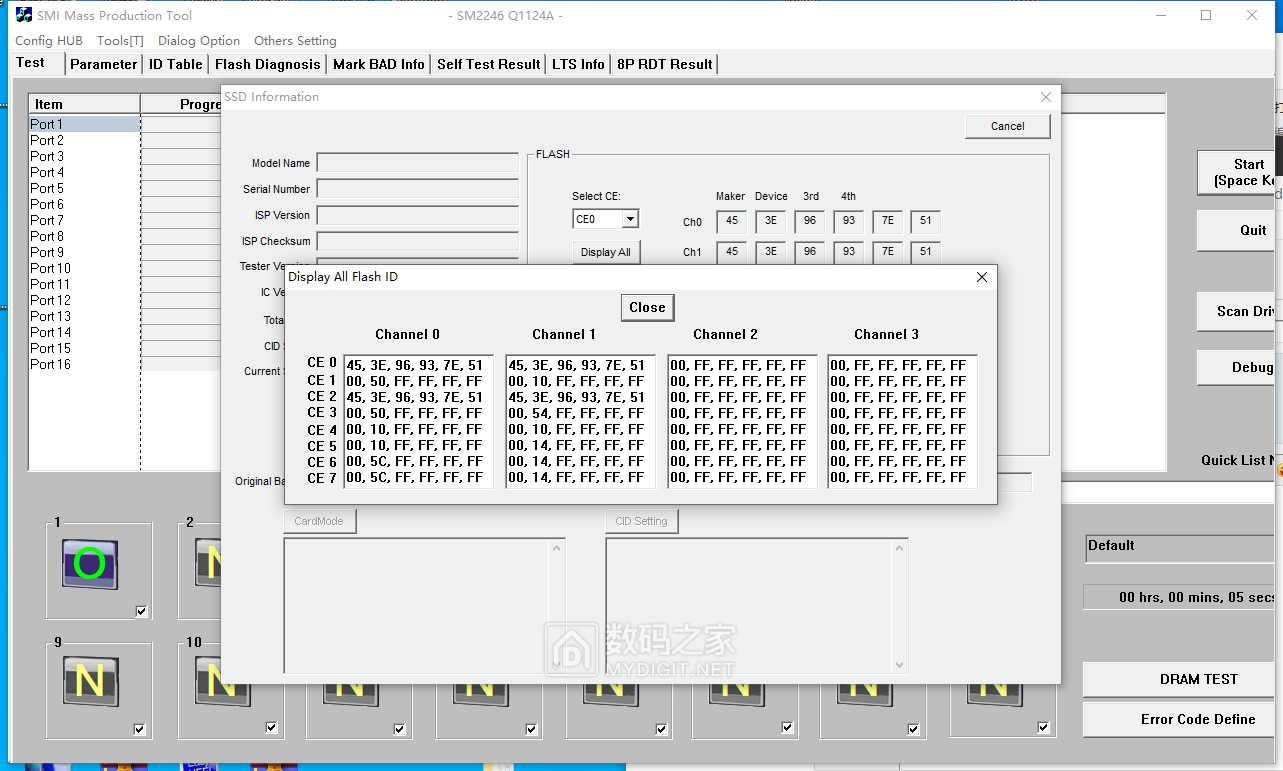Click Channel 0 CE 7 row '00, 5C, FF, FF, FF, FF'
The width and height of the screenshot is (1283, 771).
tap(415, 477)
